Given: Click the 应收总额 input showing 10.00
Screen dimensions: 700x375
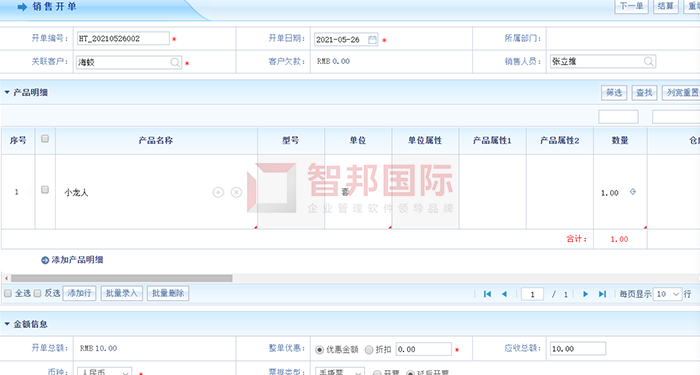Looking at the screenshot, I should click(578, 349).
